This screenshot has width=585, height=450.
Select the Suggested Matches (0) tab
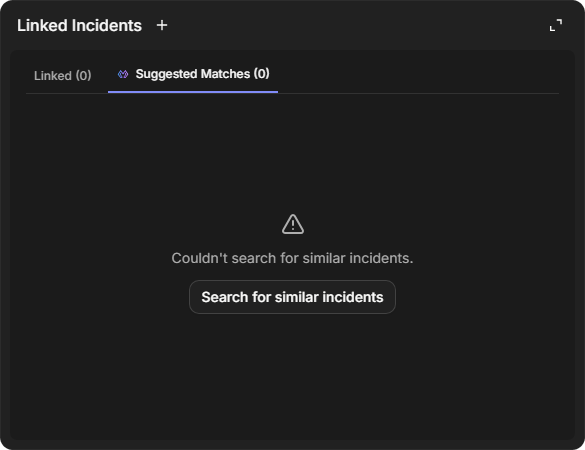[193, 74]
